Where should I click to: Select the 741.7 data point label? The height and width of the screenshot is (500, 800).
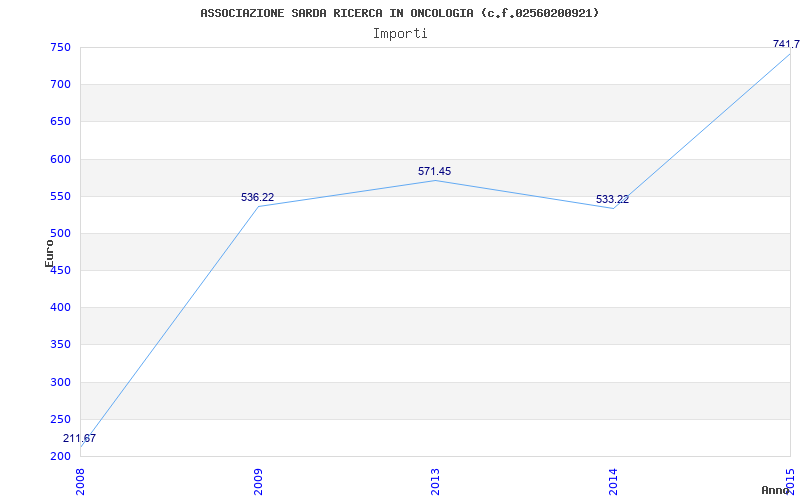[786, 44]
